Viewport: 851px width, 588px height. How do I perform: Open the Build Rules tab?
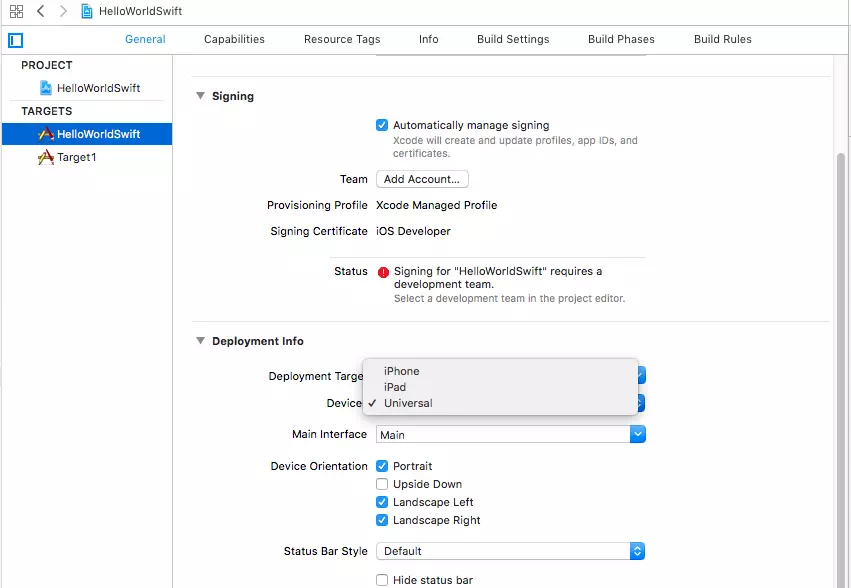click(x=723, y=39)
